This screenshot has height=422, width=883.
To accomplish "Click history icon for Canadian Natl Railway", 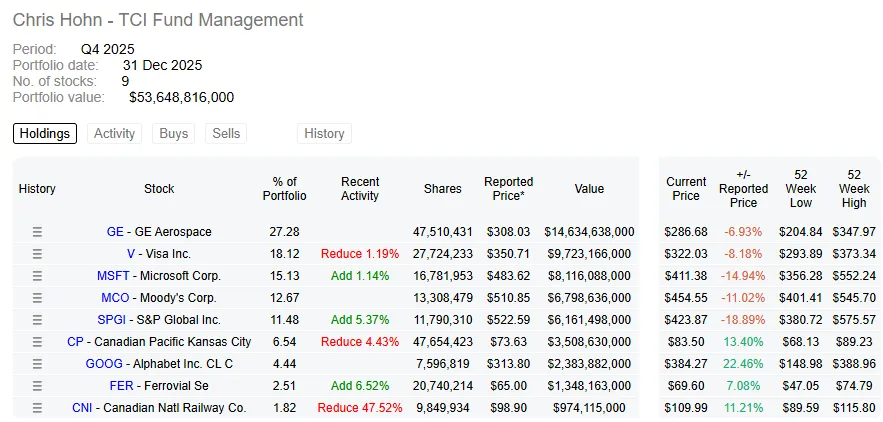I will pyautogui.click(x=37, y=407).
